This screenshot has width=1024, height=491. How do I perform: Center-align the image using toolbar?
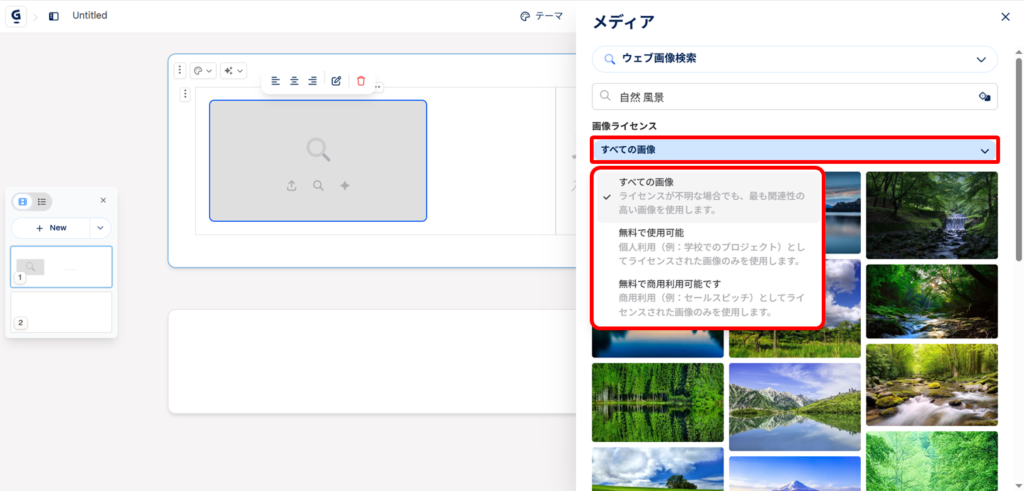tap(294, 81)
